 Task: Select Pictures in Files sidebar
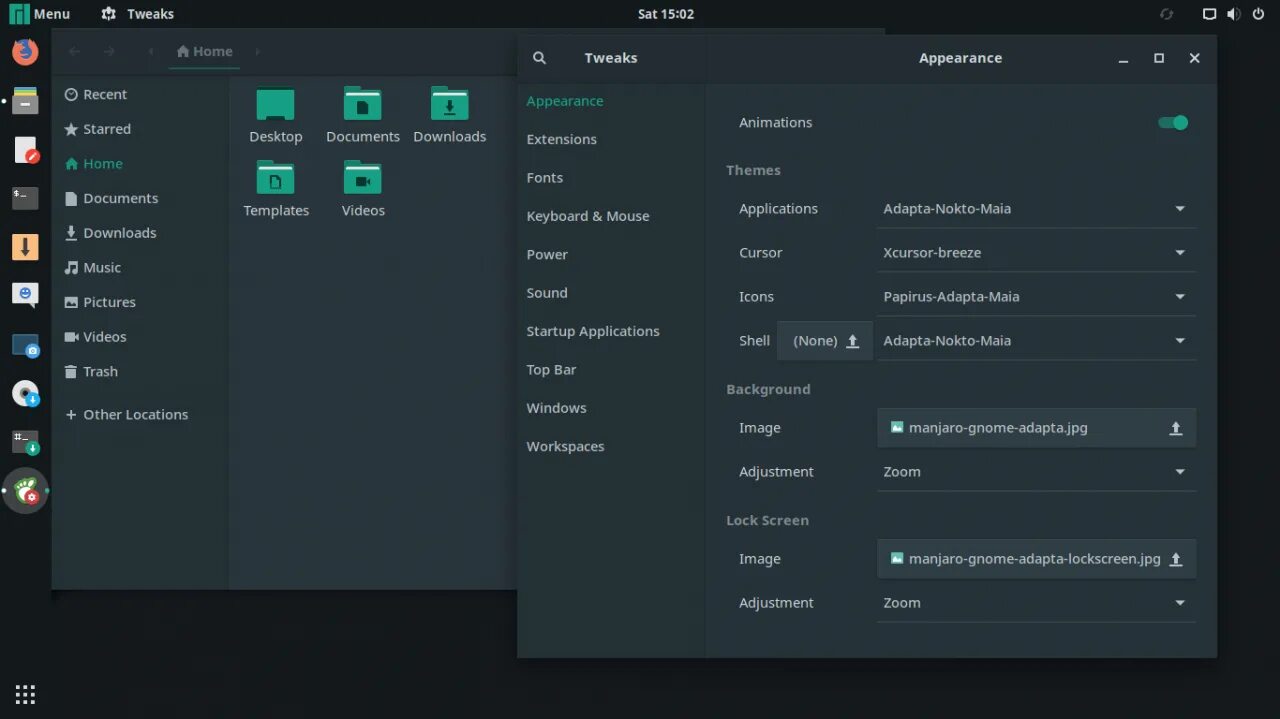coord(140,302)
